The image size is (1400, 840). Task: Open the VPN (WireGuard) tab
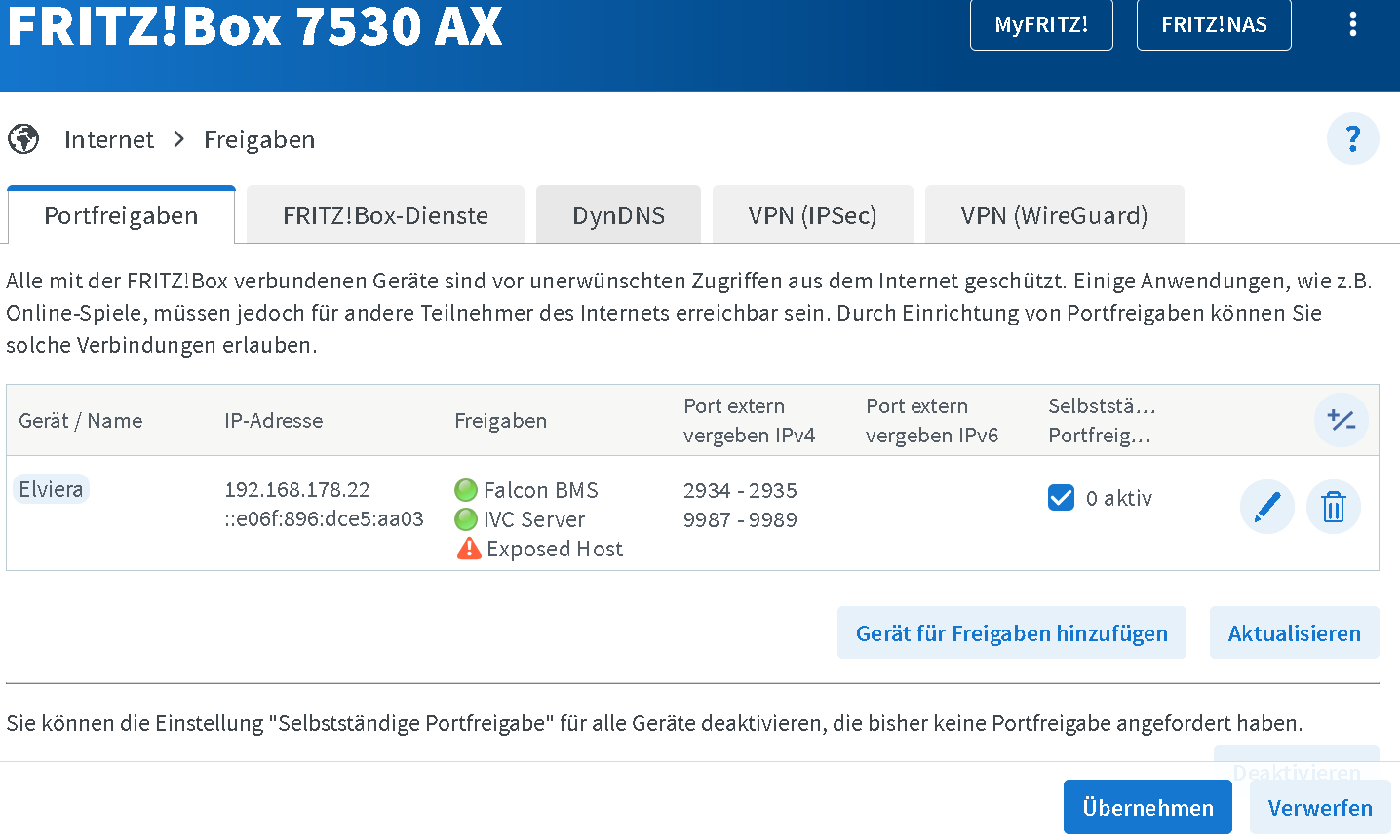tap(1054, 215)
